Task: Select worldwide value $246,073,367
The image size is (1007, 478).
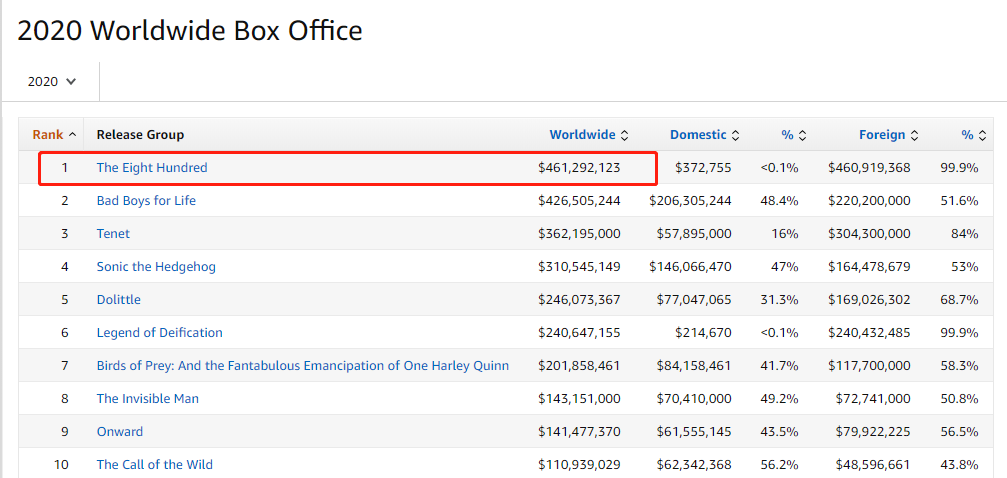Action: tap(579, 299)
